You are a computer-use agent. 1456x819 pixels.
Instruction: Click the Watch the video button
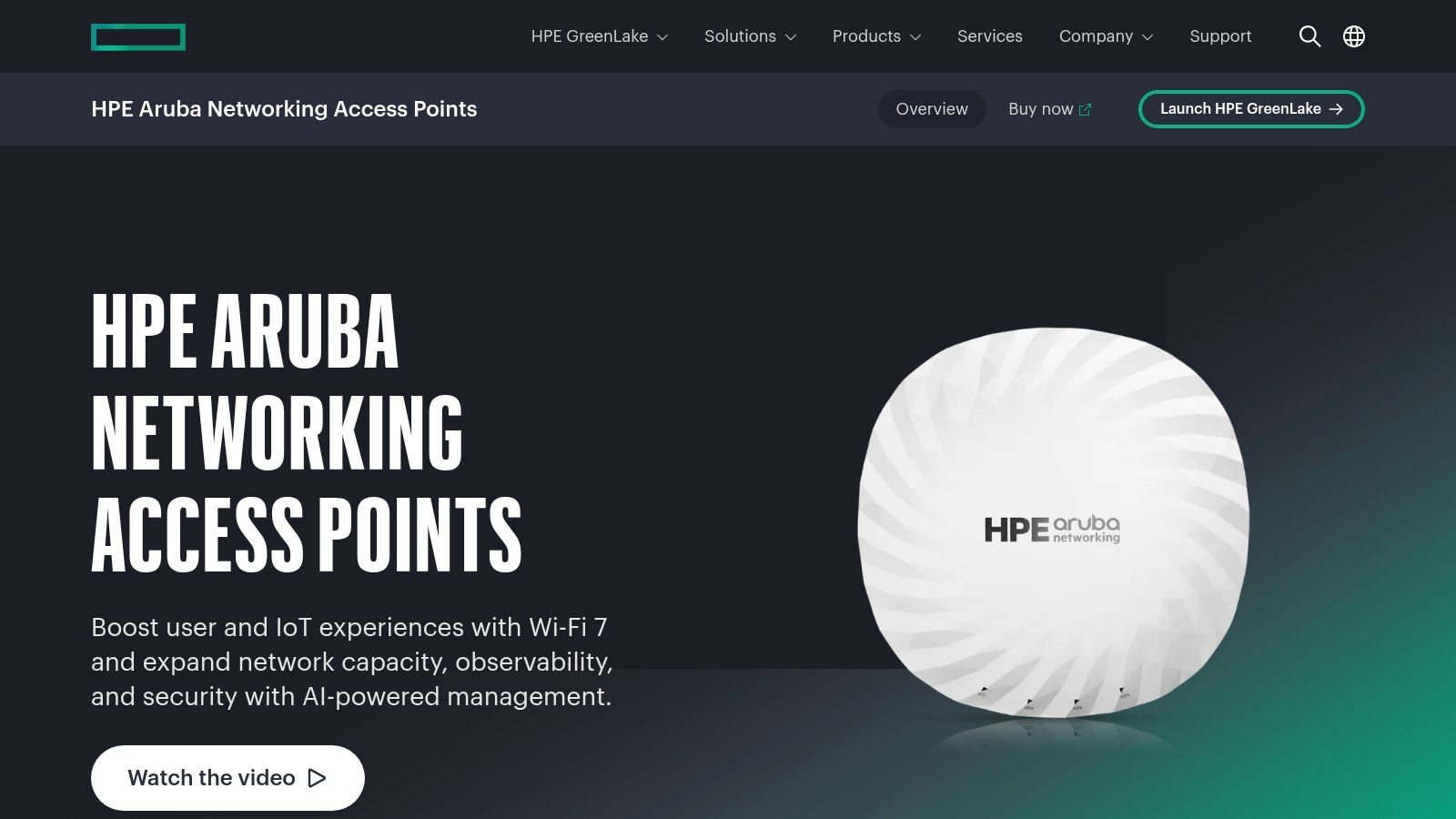[x=227, y=778]
